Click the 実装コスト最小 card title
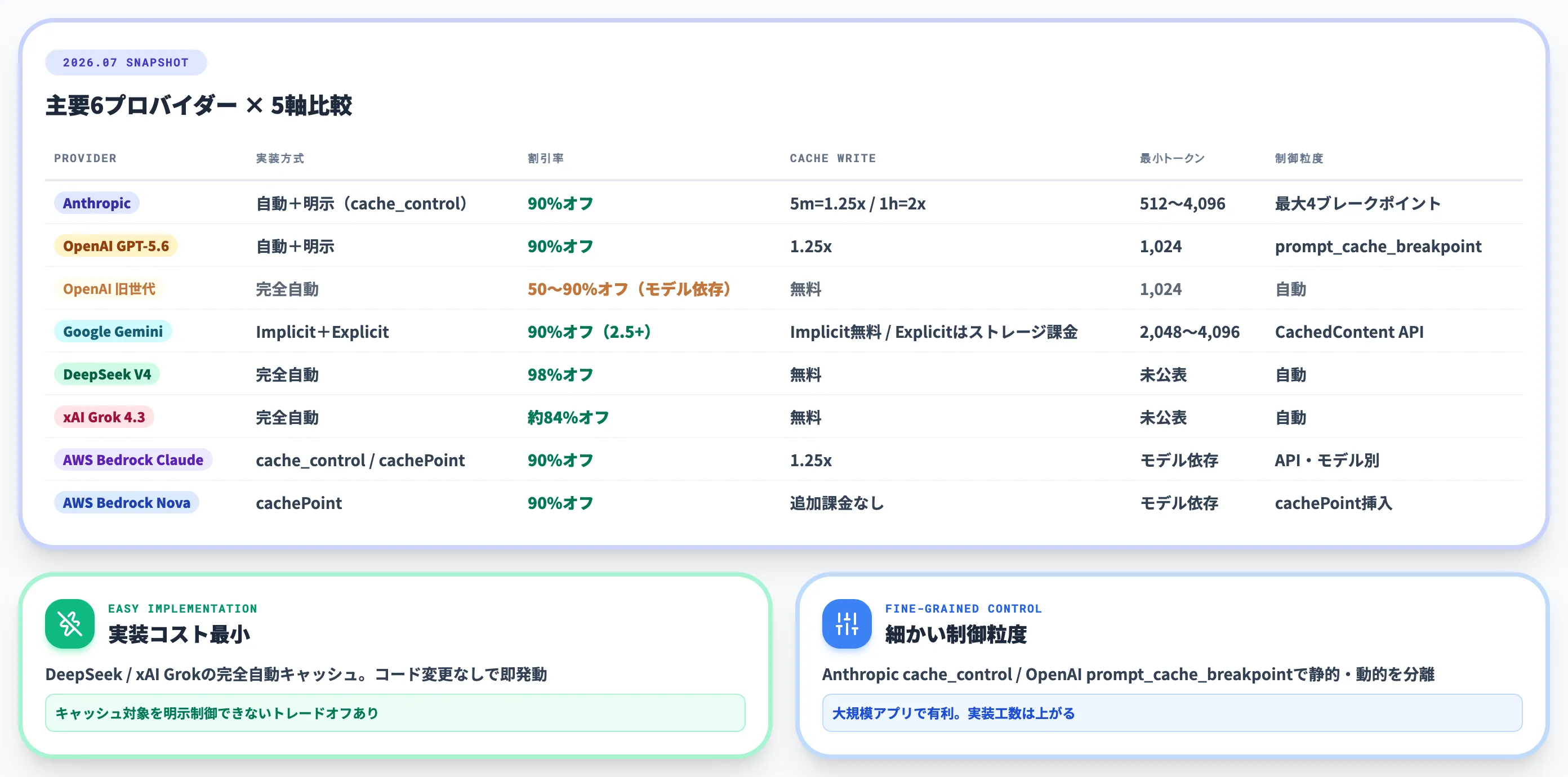The image size is (1568, 777). click(x=179, y=634)
